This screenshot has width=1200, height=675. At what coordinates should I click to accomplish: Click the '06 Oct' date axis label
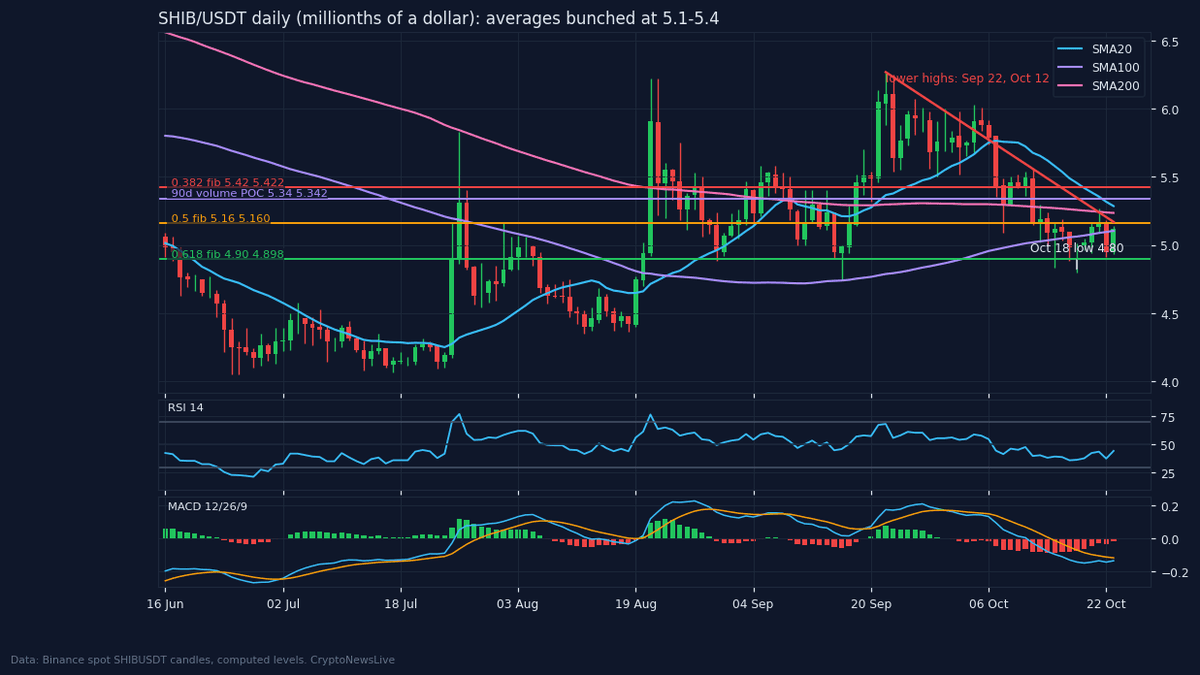point(988,604)
